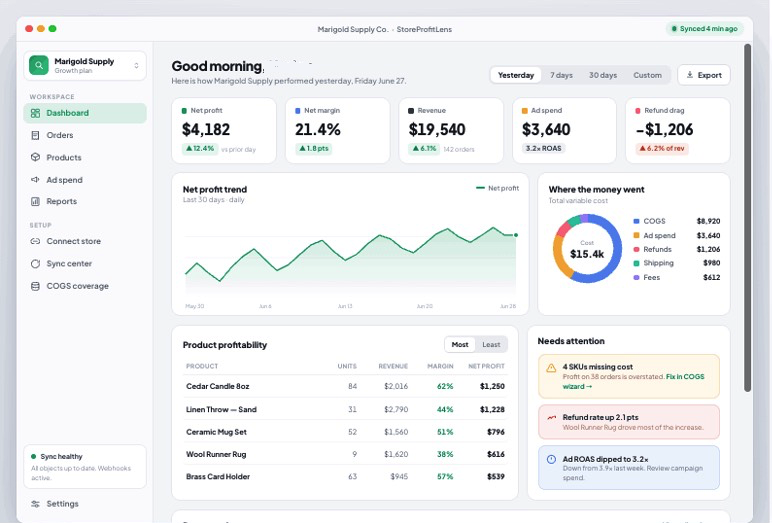Click the red trend icon on refund alert
This screenshot has height=523, width=772.
551,418
